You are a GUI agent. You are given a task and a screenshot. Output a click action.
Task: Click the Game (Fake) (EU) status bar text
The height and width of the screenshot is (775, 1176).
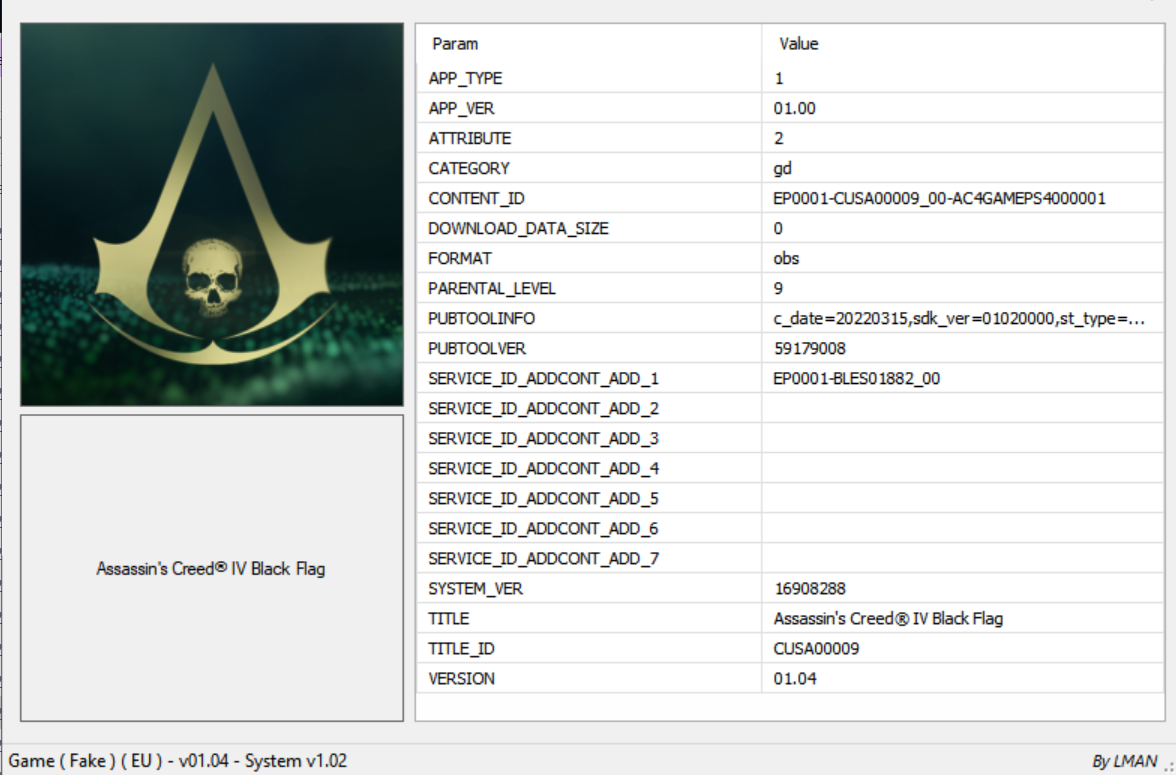click(178, 761)
